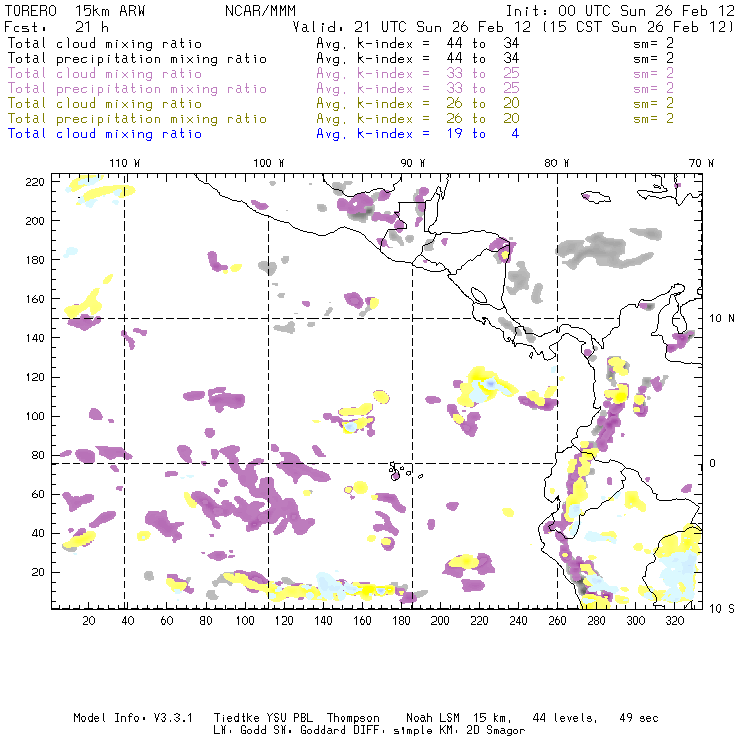Screen dimensions: 740x740
Task: Click the Tiedtke scheme label
Action: pos(235,718)
